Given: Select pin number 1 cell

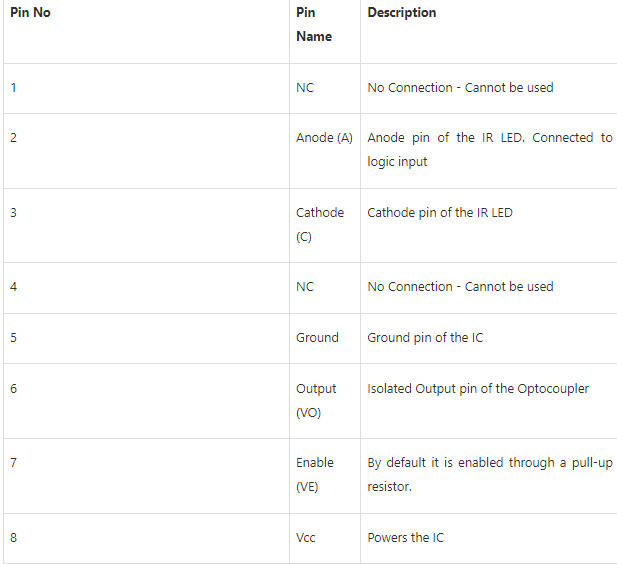Looking at the screenshot, I should coord(14,88).
